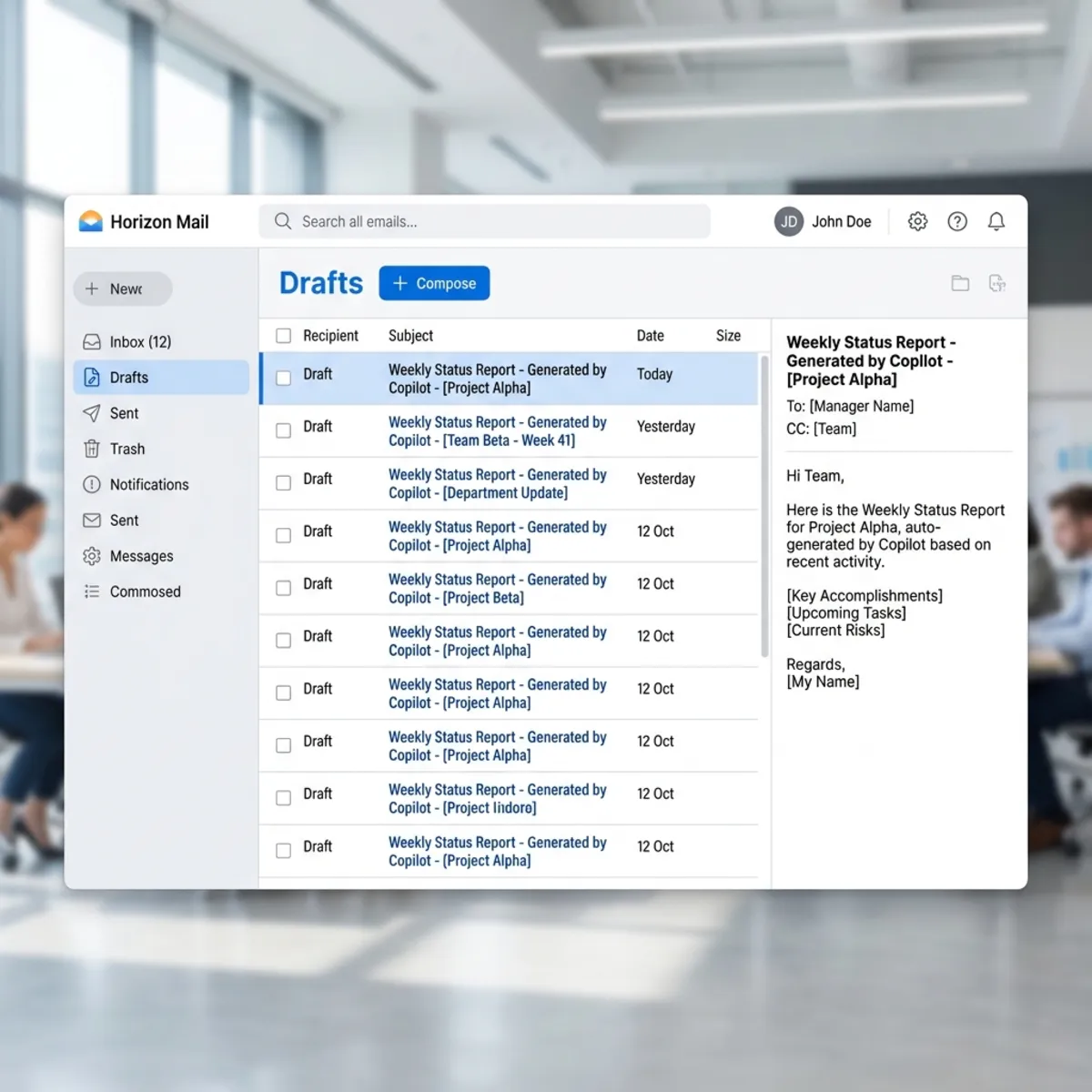1092x1092 pixels.
Task: Click the 'Today' date cell
Action: tap(655, 374)
